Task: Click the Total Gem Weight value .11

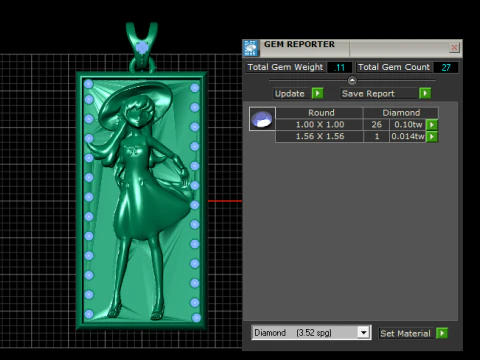Action: coord(340,67)
